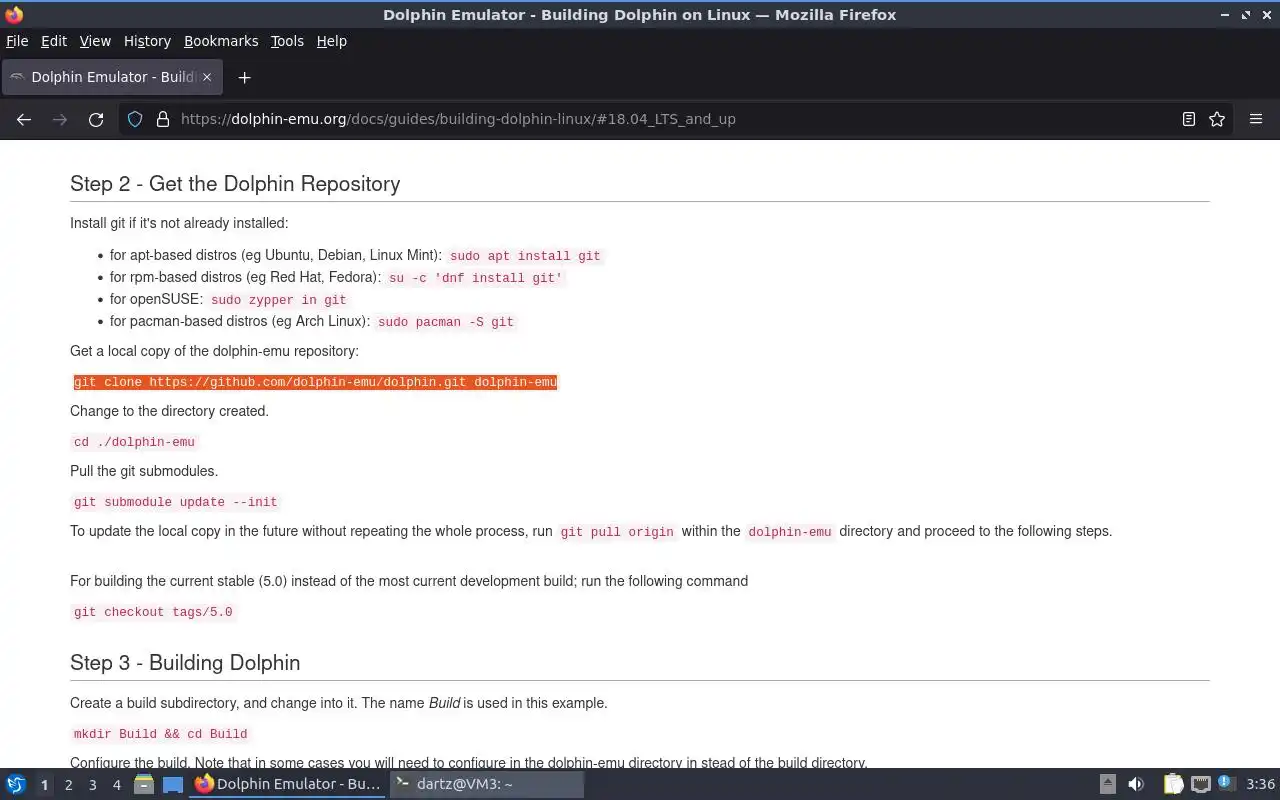Click 'git checkout tags/5.0' command
Image resolution: width=1280 pixels, height=800 pixels.
pos(153,612)
